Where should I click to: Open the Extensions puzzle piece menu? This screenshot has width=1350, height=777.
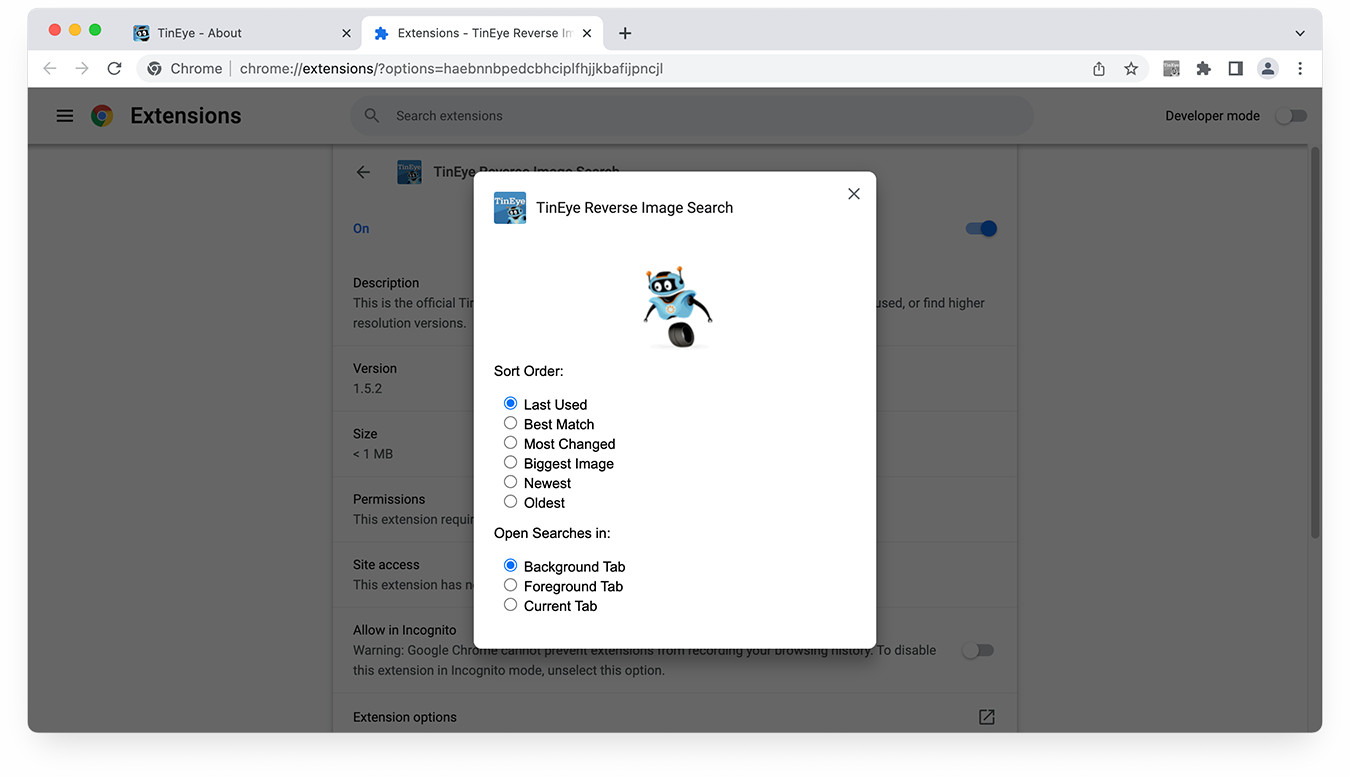tap(1204, 68)
